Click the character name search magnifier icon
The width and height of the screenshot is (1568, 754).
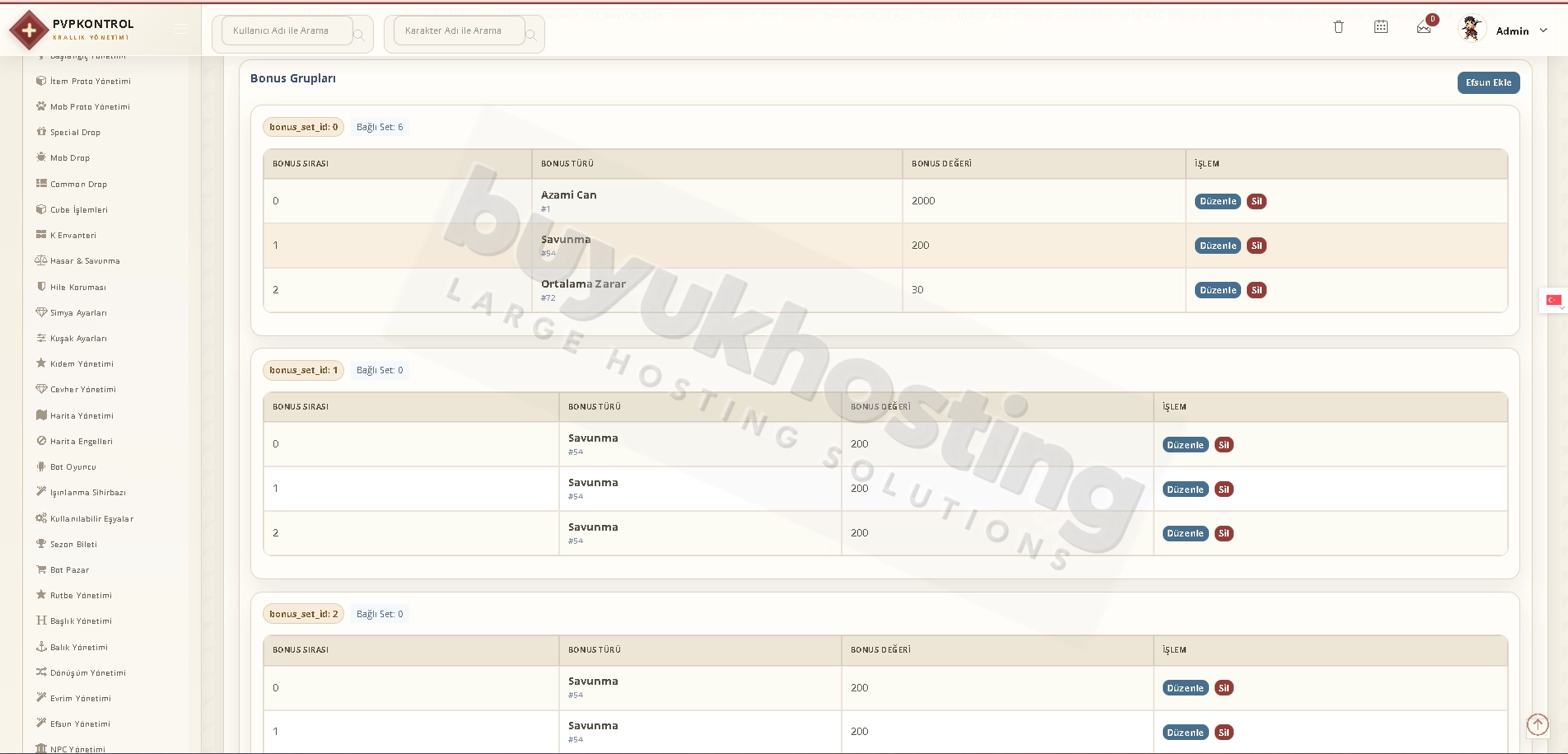click(531, 35)
